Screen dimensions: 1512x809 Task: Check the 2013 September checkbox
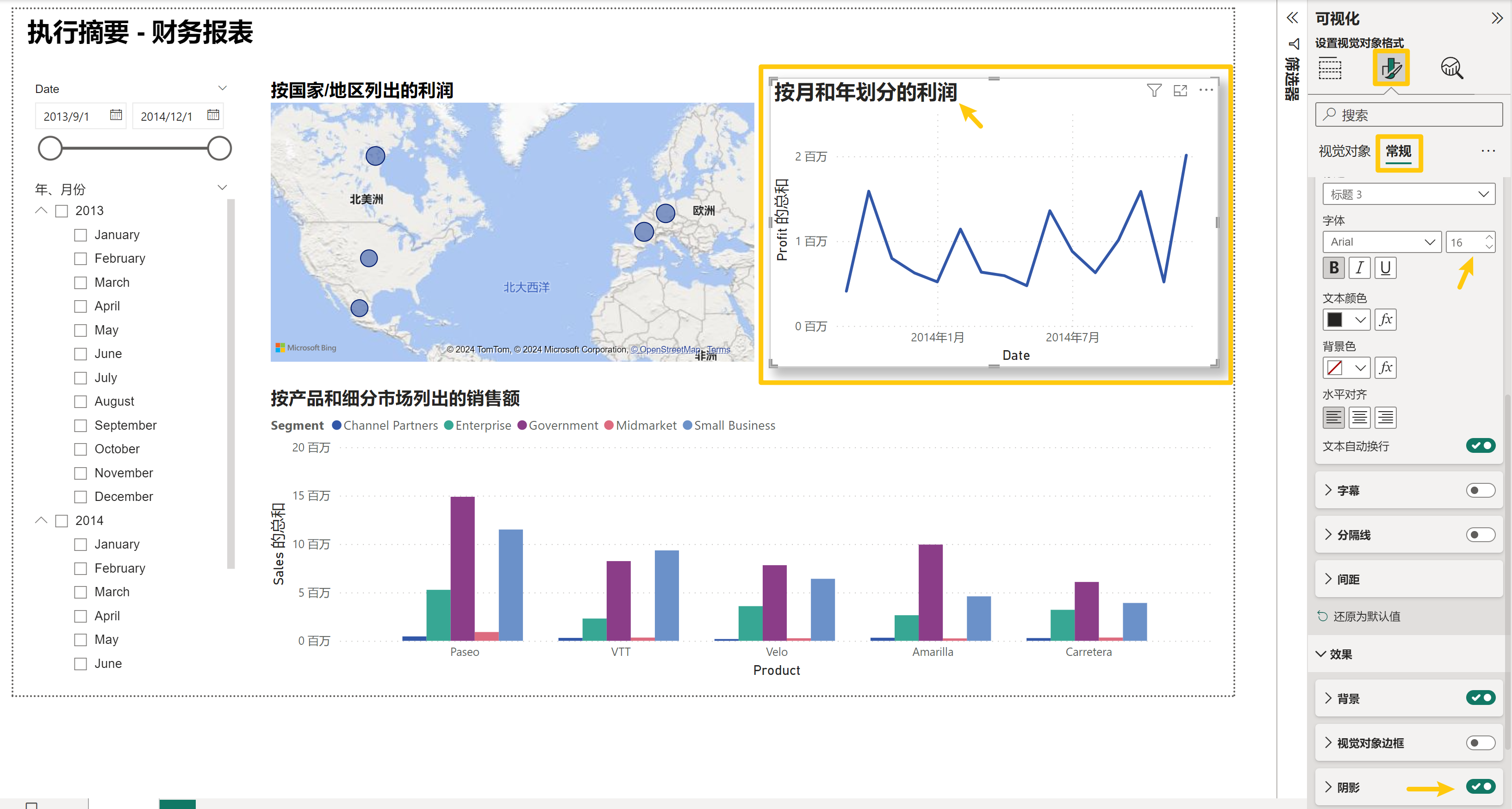pyautogui.click(x=81, y=426)
